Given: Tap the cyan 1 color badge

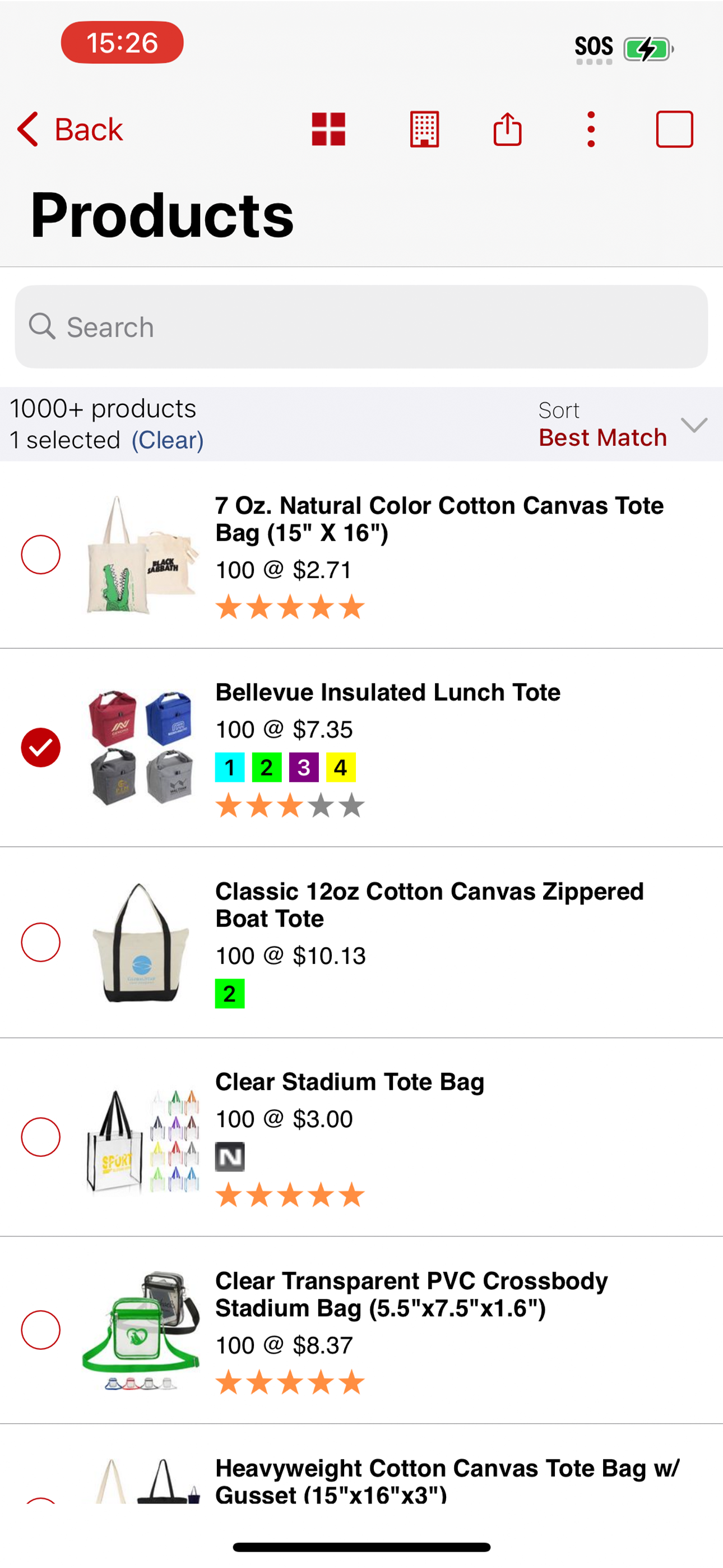Looking at the screenshot, I should coord(229,768).
